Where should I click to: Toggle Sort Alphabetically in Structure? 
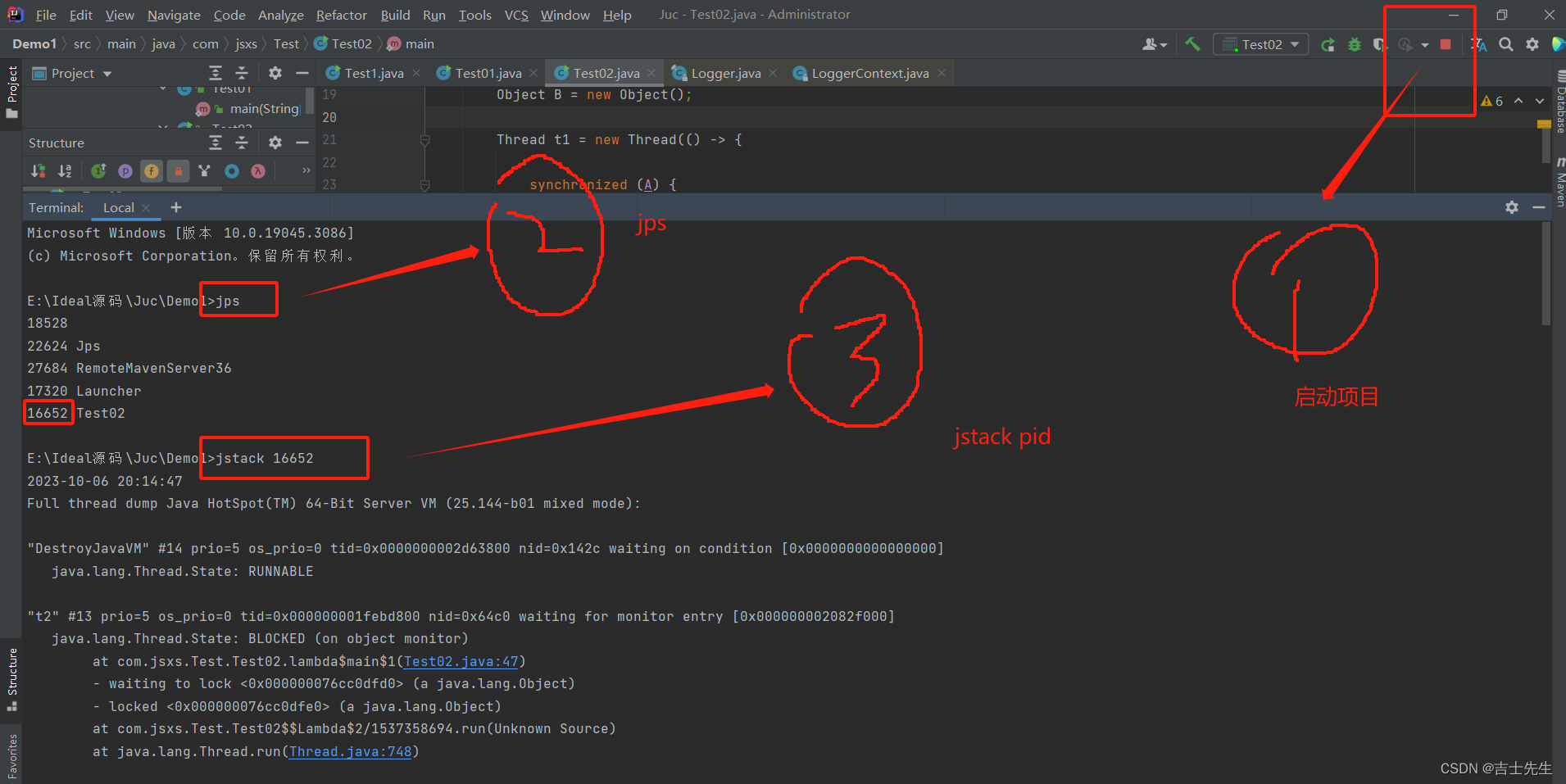tap(65, 170)
